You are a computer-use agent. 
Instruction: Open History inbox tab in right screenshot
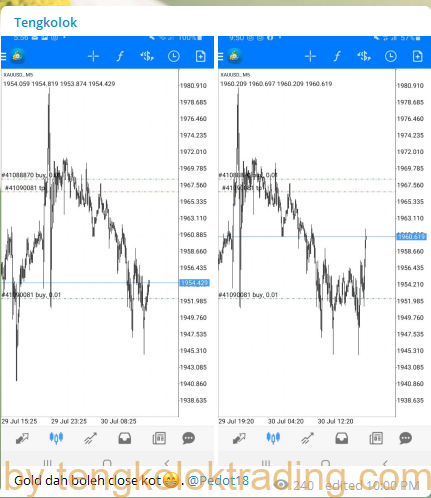point(341,438)
